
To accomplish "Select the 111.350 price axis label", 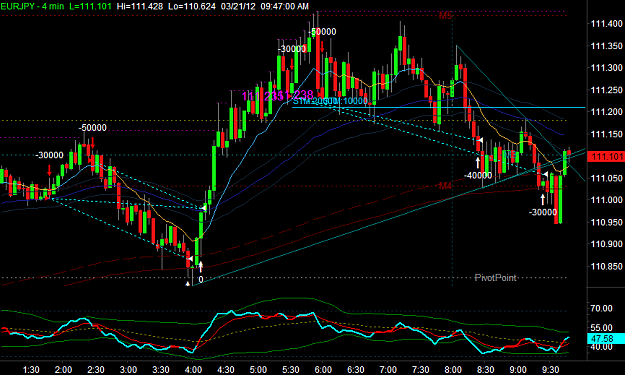I will pyautogui.click(x=606, y=46).
